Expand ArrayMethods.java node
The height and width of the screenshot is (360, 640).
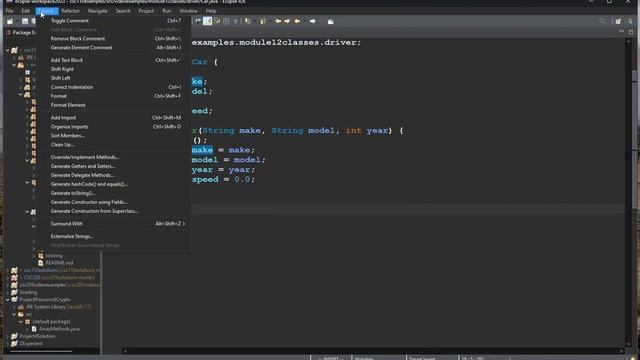coord(28,329)
